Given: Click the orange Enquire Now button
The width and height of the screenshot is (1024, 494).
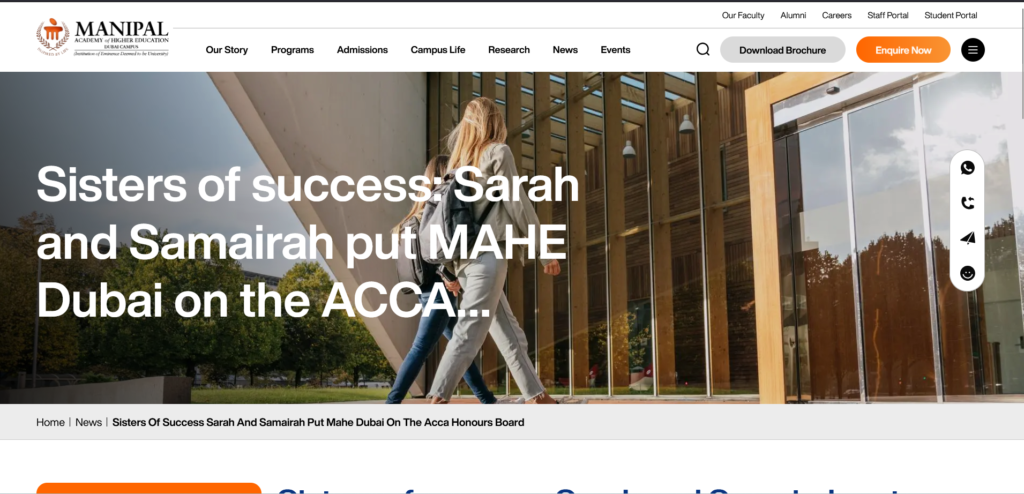Looking at the screenshot, I should pyautogui.click(x=903, y=50).
